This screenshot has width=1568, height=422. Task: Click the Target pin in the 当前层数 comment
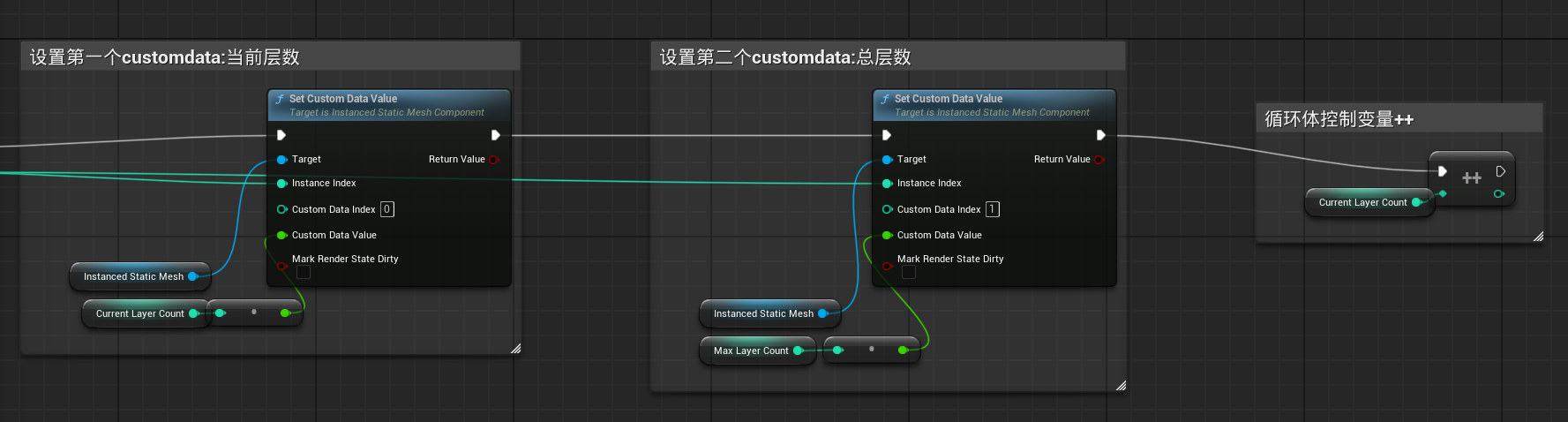pos(282,160)
